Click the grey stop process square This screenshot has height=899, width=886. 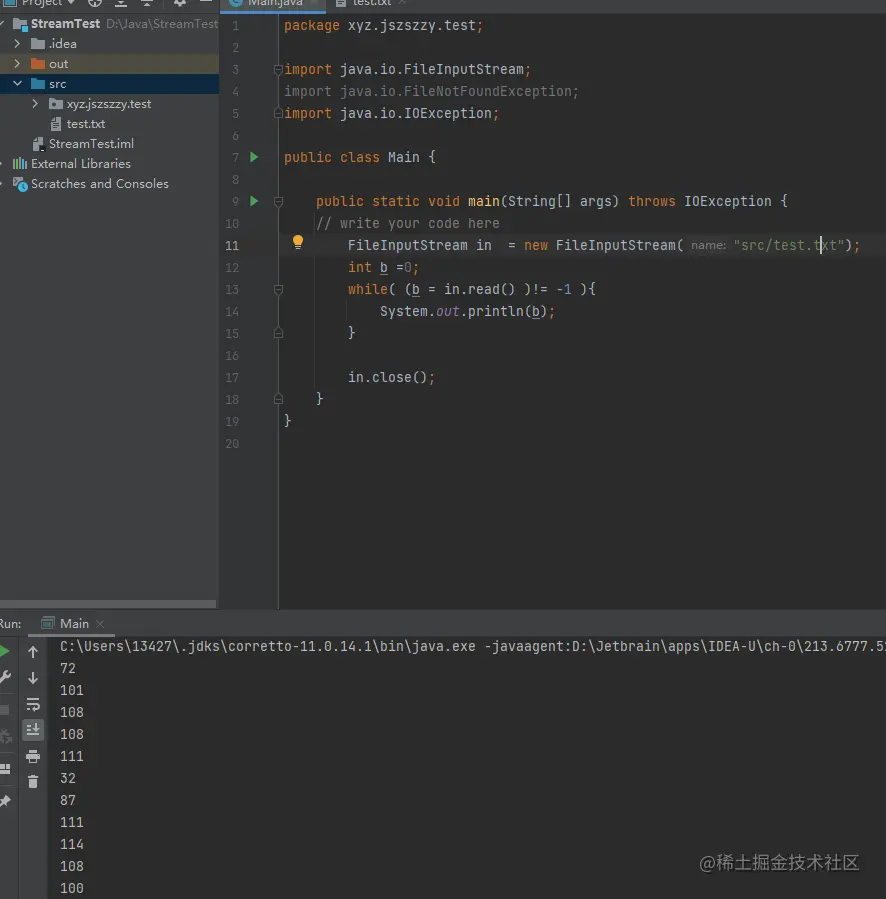pos(4,710)
